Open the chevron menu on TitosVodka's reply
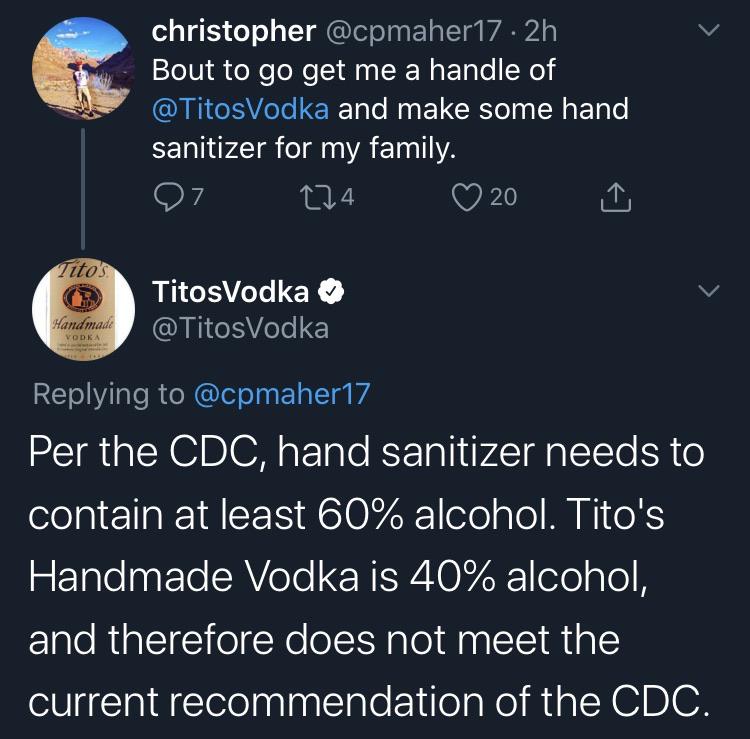 click(706, 292)
